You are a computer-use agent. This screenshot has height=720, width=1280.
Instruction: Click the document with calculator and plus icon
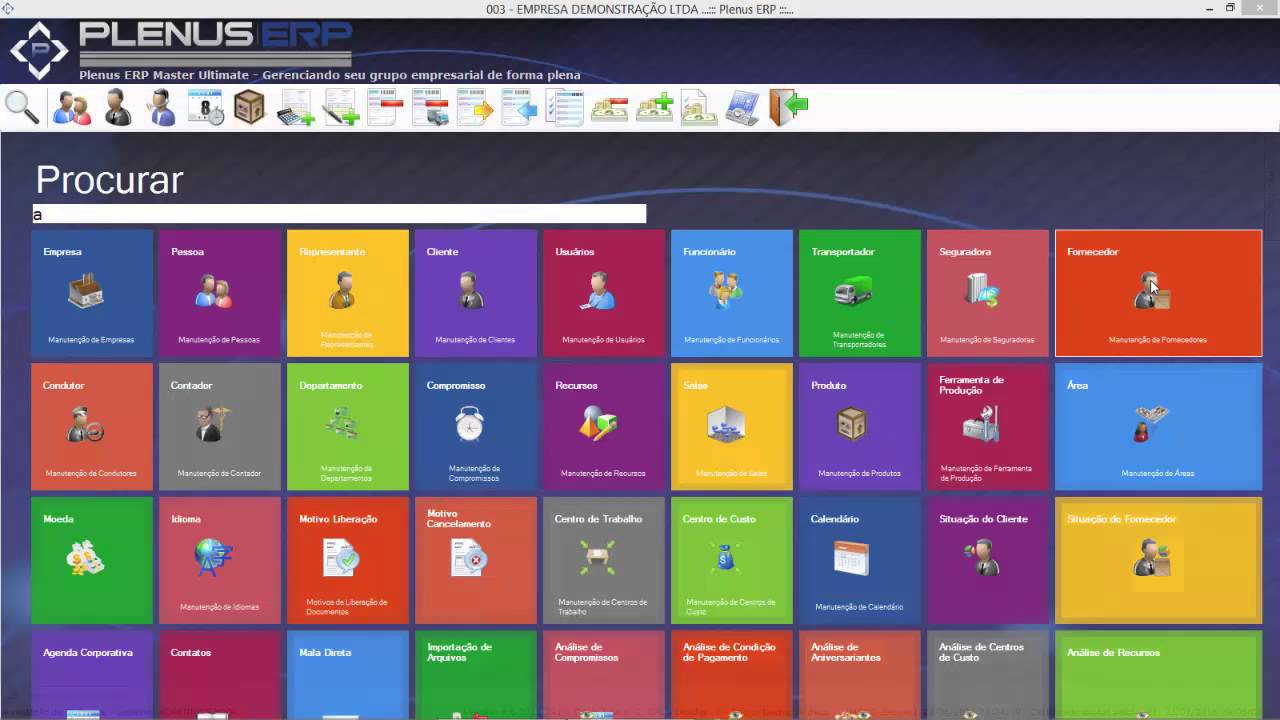point(295,107)
